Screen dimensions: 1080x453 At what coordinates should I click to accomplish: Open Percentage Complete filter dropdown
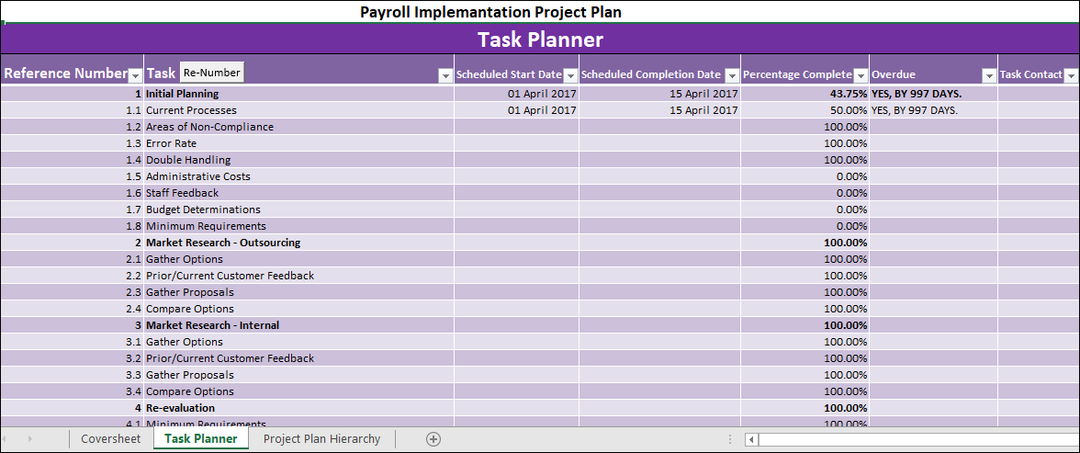click(x=860, y=76)
